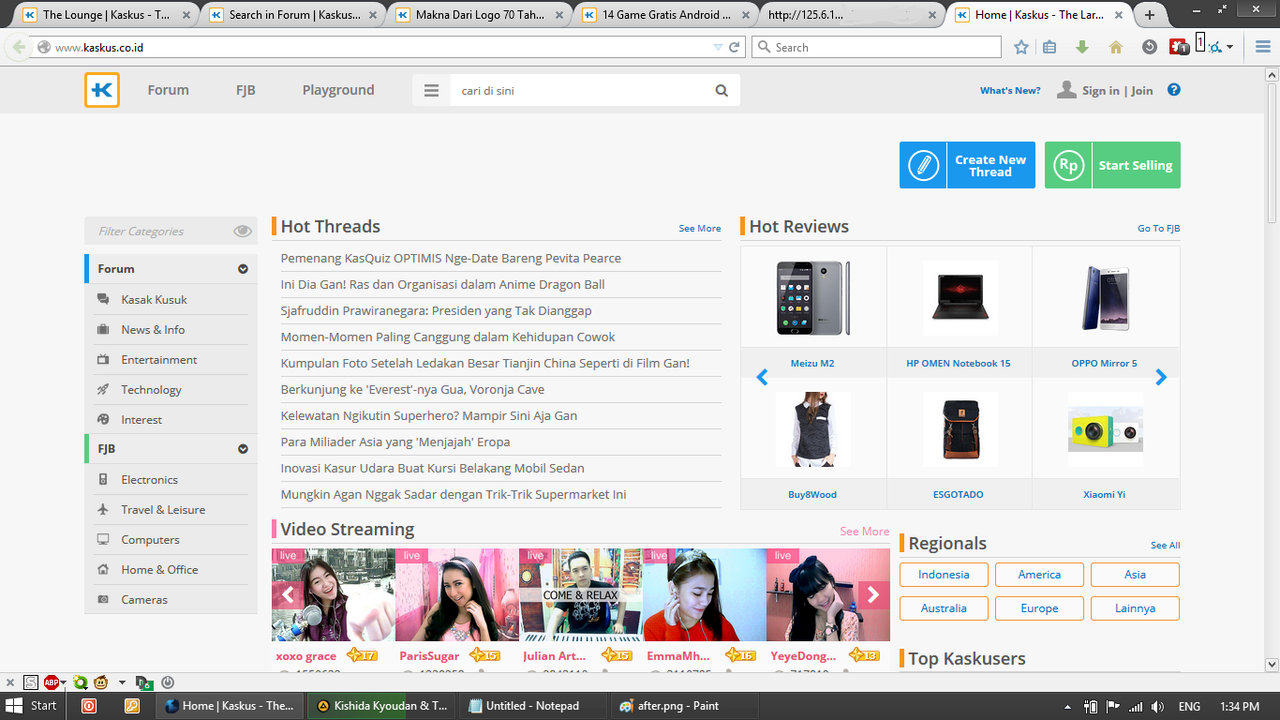Click the Adblock Plus tray icon
This screenshot has height=720, width=1280.
click(x=51, y=683)
